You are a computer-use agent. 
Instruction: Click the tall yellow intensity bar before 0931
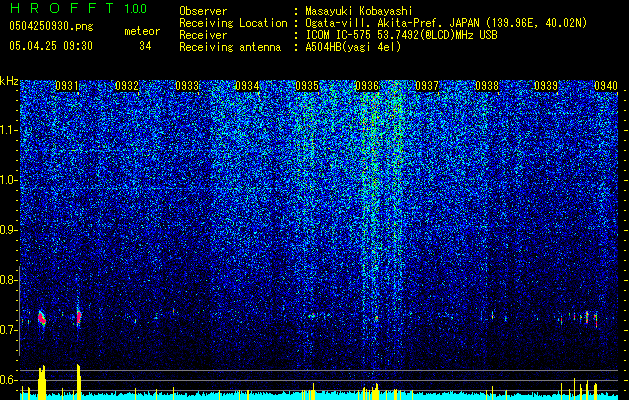click(x=42, y=382)
